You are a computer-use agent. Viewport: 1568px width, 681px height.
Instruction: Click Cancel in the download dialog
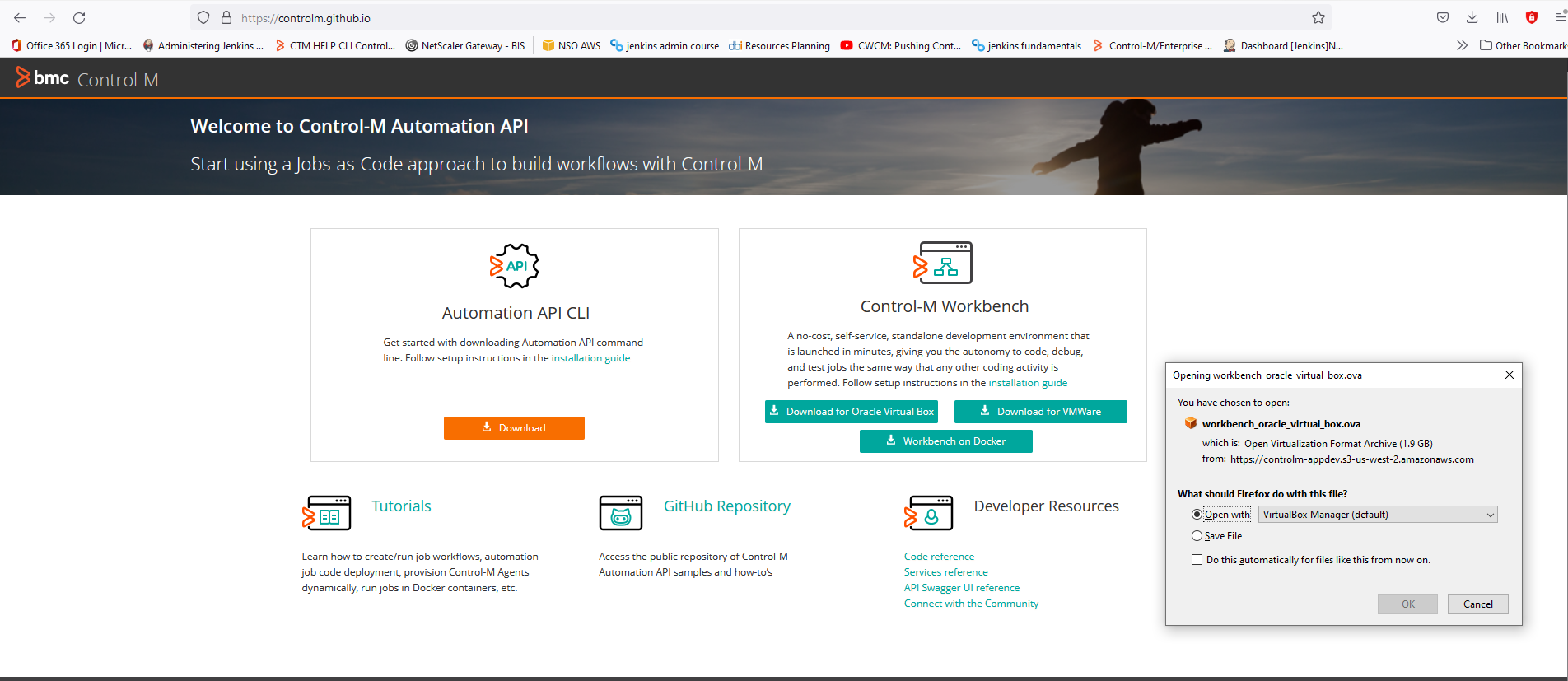(x=1477, y=604)
